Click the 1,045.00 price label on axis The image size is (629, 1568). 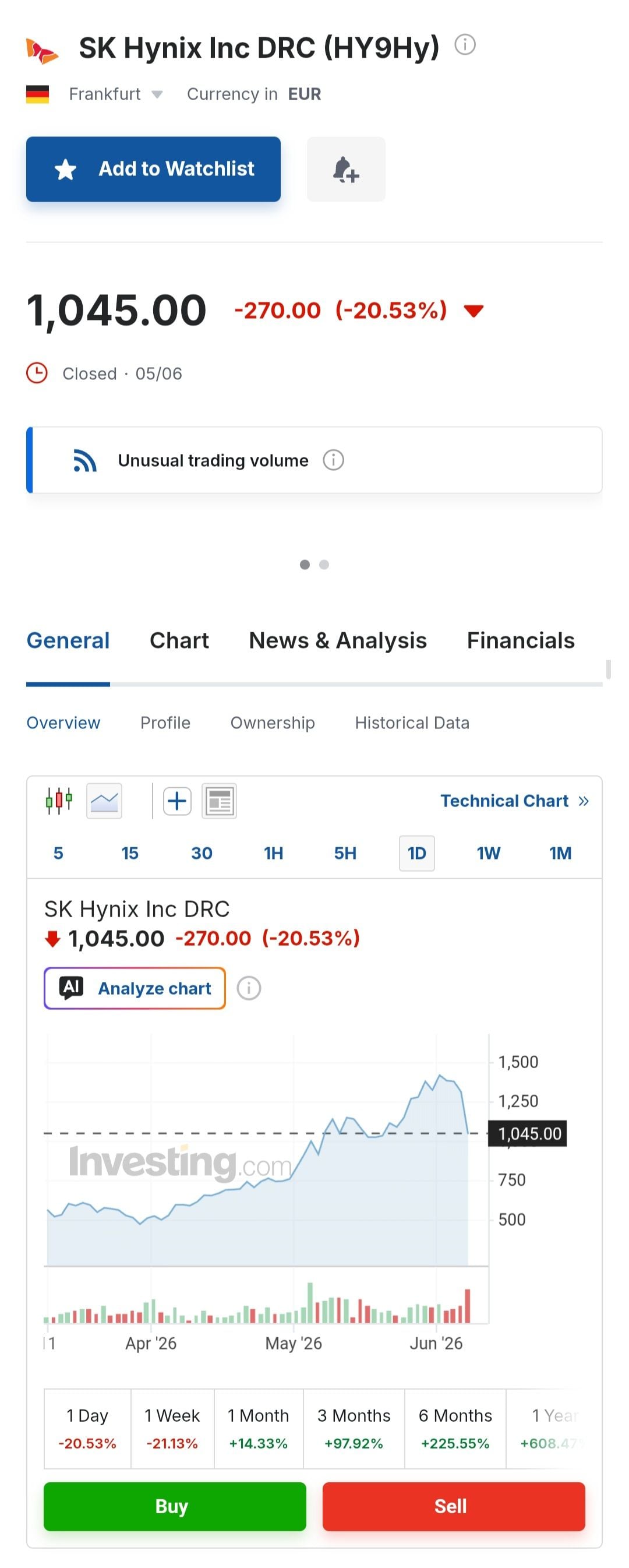pos(528,1133)
